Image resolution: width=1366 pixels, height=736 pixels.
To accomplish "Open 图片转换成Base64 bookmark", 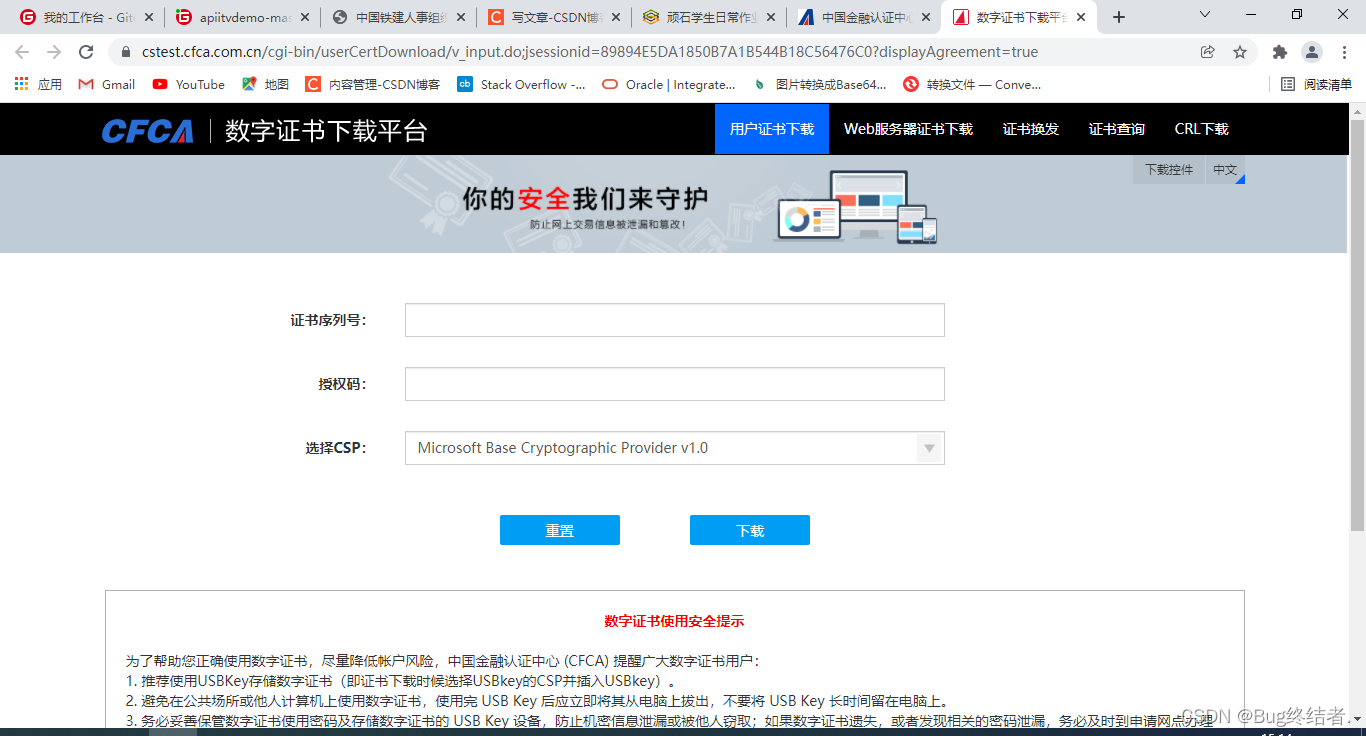I will coord(820,84).
